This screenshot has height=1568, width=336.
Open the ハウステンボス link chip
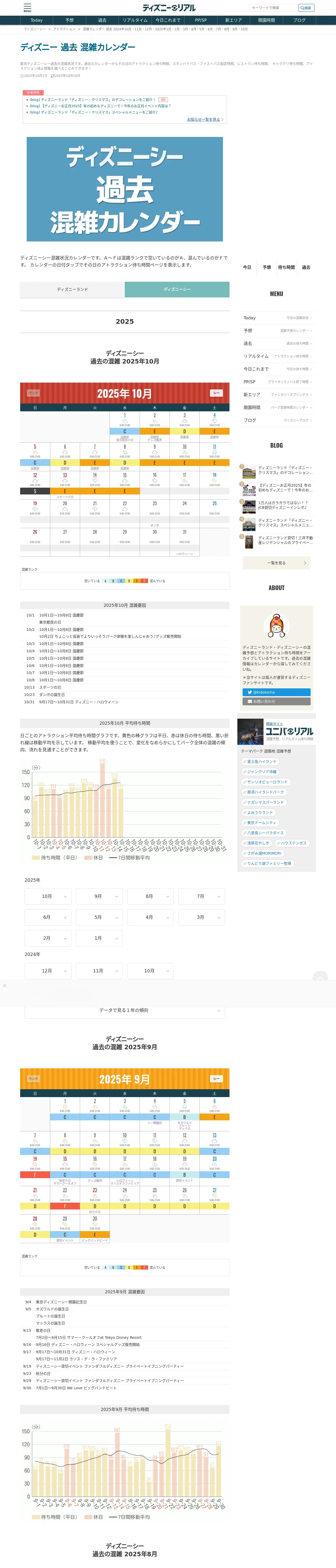click(x=292, y=843)
